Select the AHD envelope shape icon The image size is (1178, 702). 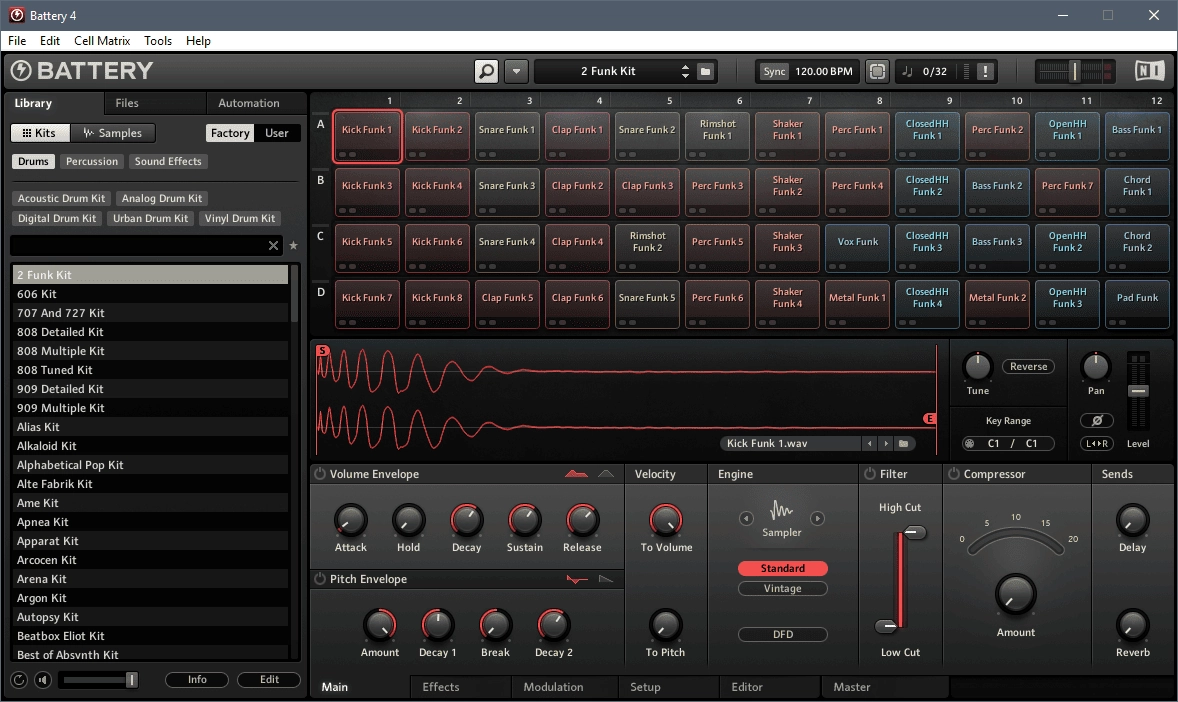606,474
